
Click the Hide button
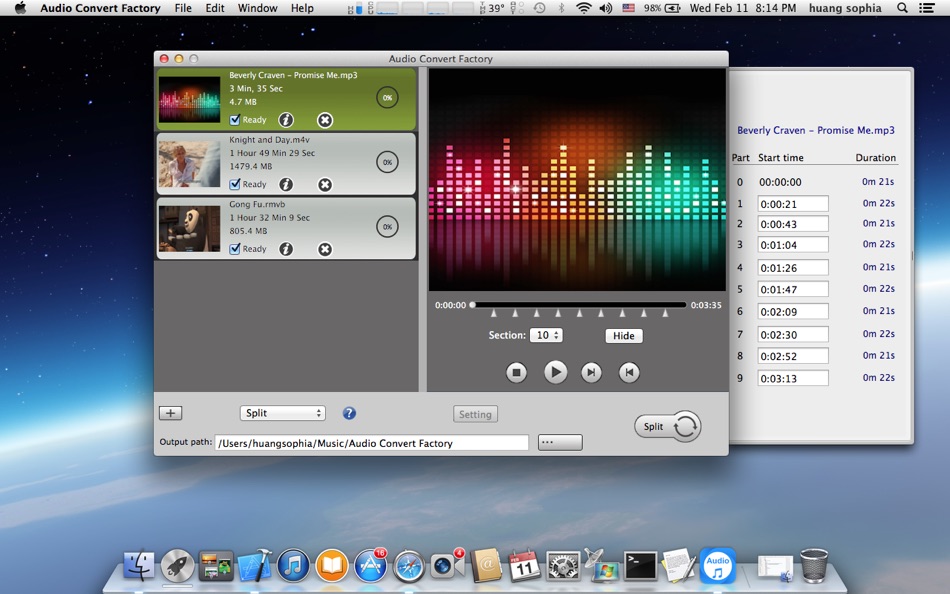click(623, 336)
